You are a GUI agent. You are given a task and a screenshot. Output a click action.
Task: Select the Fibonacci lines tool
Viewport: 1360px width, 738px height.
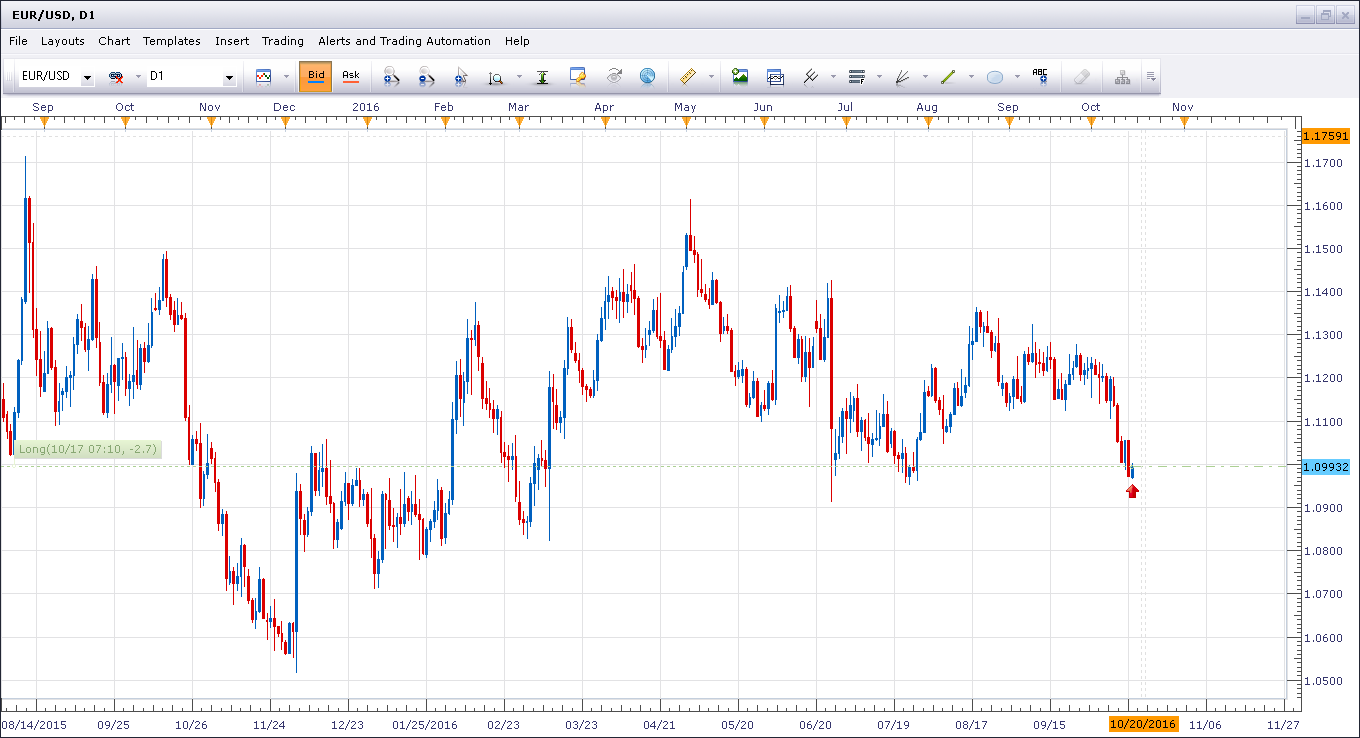pos(856,76)
